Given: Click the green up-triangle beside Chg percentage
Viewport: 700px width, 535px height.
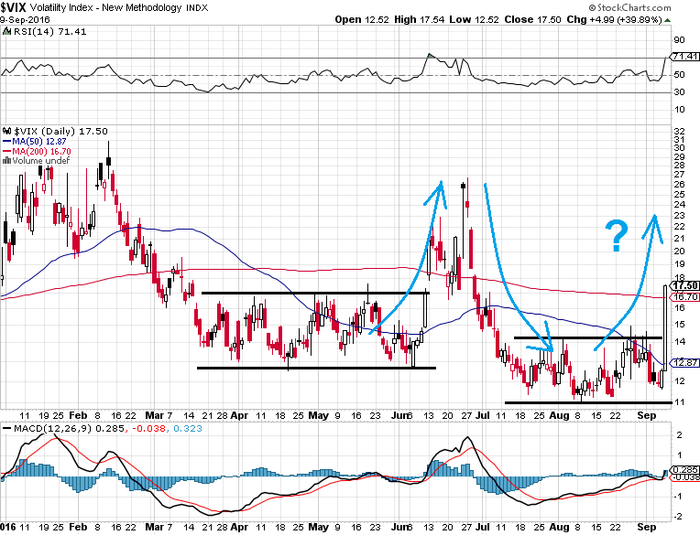Looking at the screenshot, I should (667, 20).
